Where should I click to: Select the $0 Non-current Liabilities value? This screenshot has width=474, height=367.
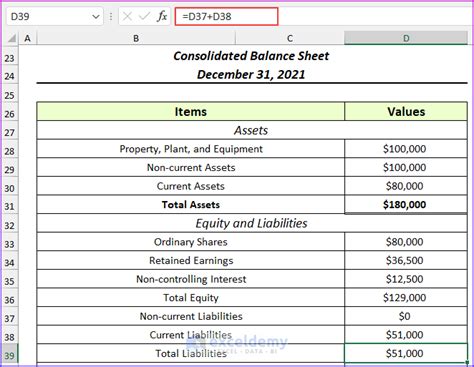click(x=406, y=316)
